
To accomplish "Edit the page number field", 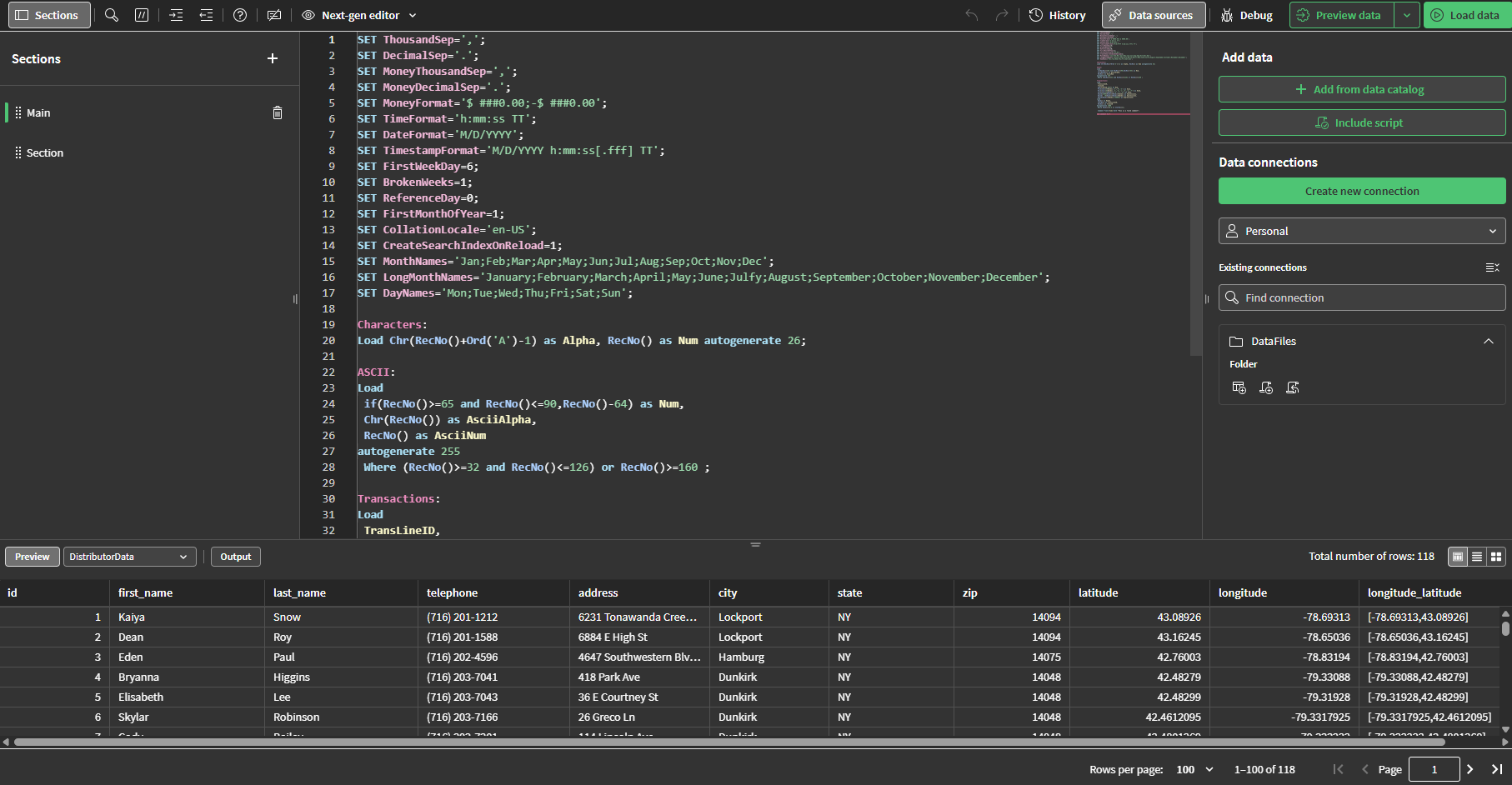I will [x=1434, y=769].
